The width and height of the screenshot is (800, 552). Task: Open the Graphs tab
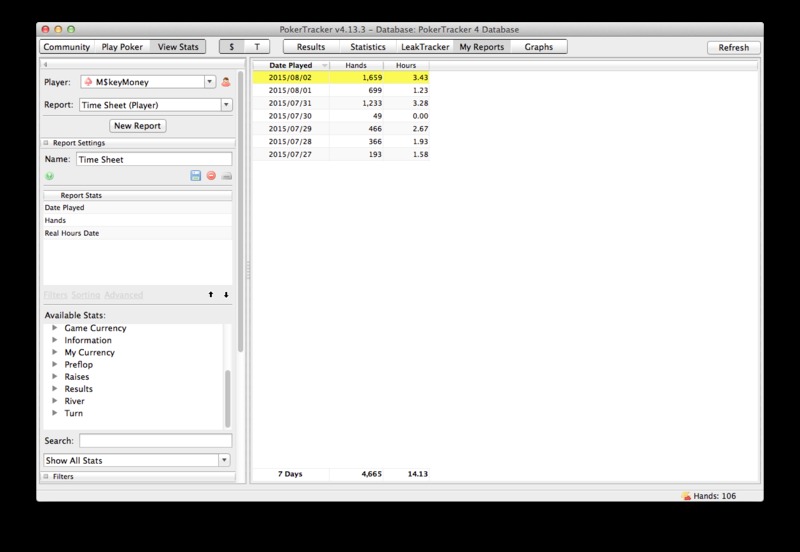(x=539, y=47)
